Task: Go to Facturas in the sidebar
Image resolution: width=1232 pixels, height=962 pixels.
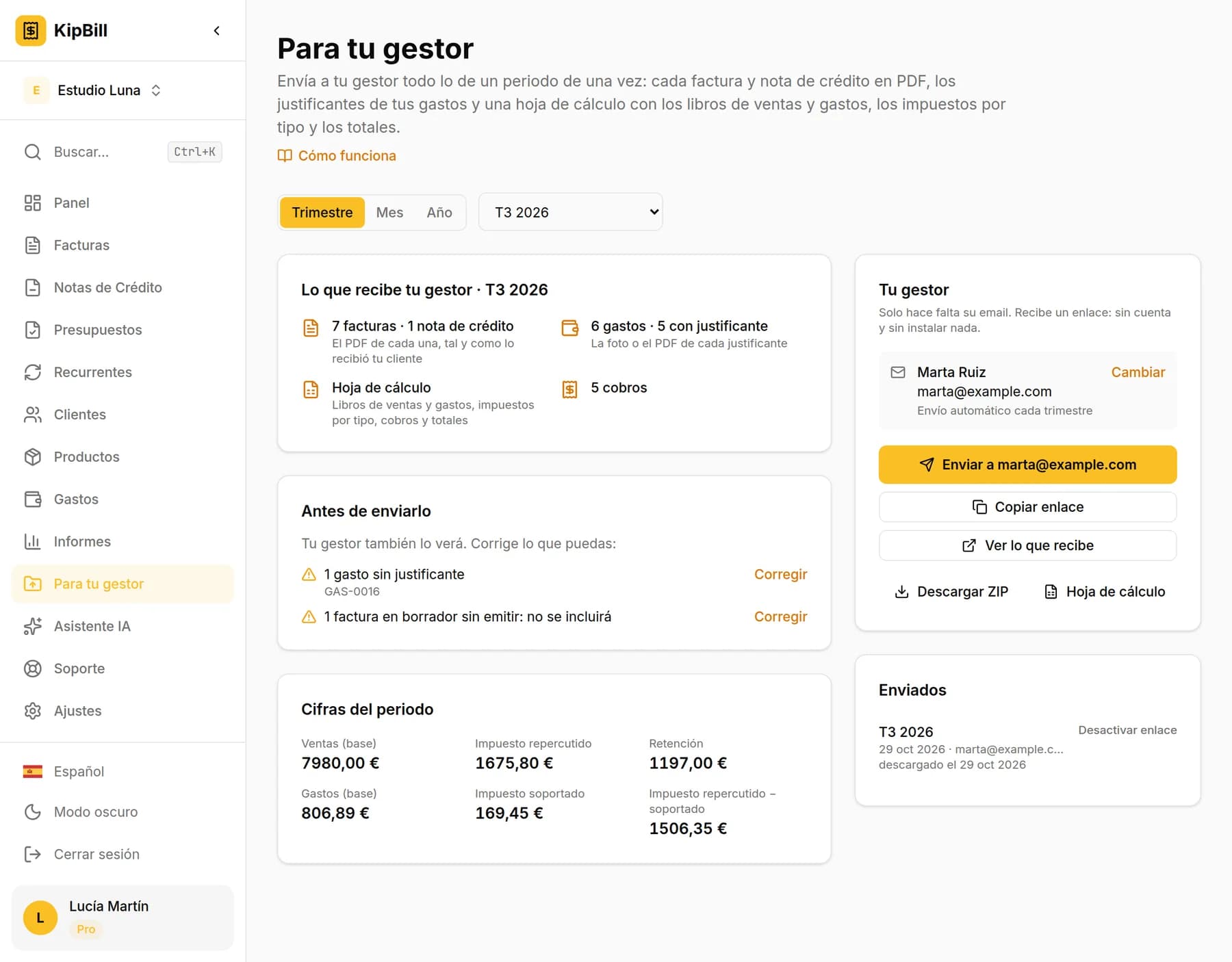Action: [123, 245]
